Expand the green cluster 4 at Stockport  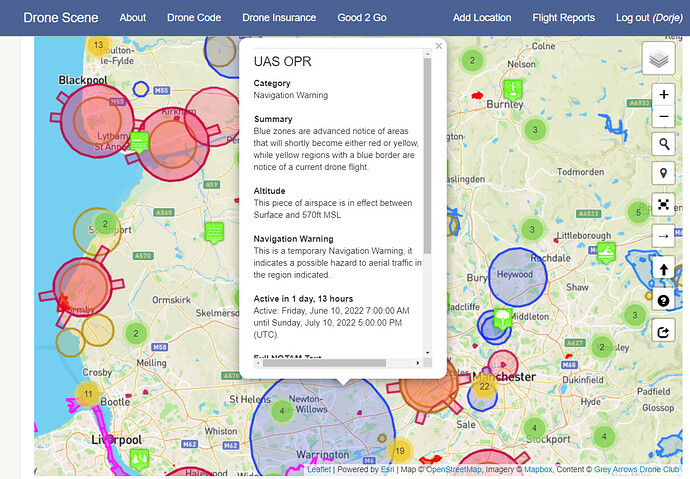pos(534,428)
